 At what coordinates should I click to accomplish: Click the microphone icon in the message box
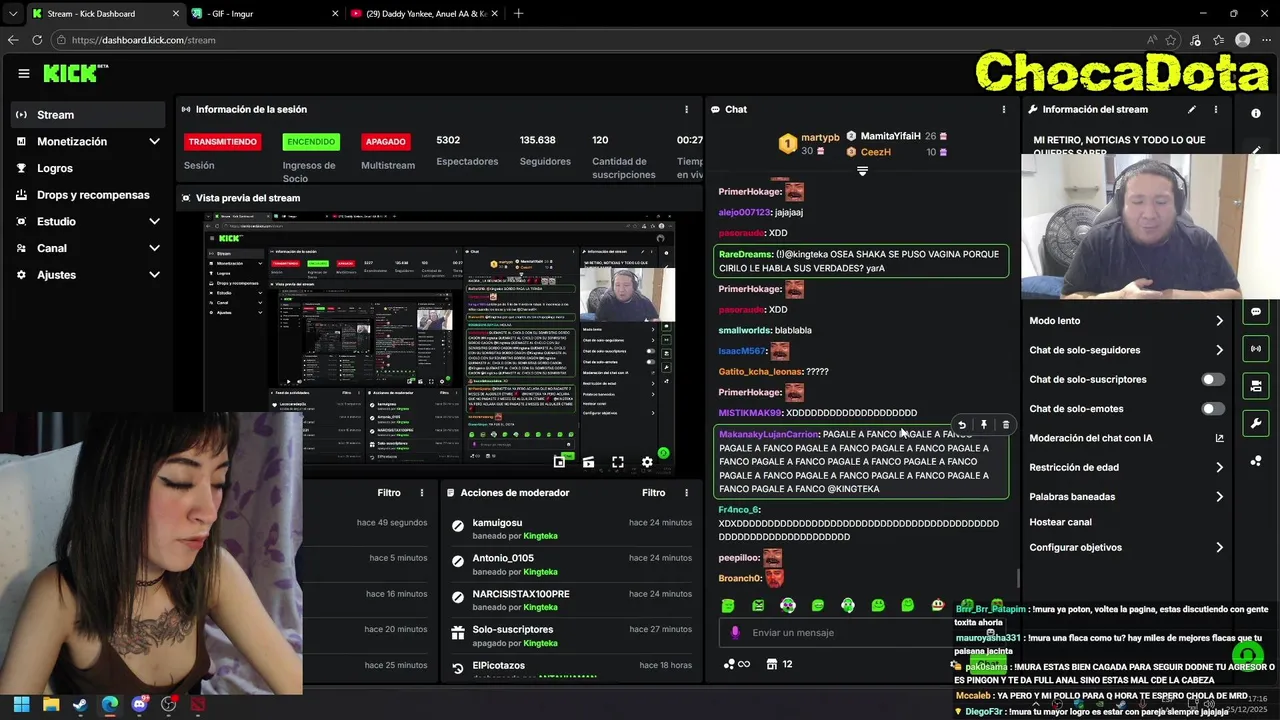pyautogui.click(x=735, y=632)
